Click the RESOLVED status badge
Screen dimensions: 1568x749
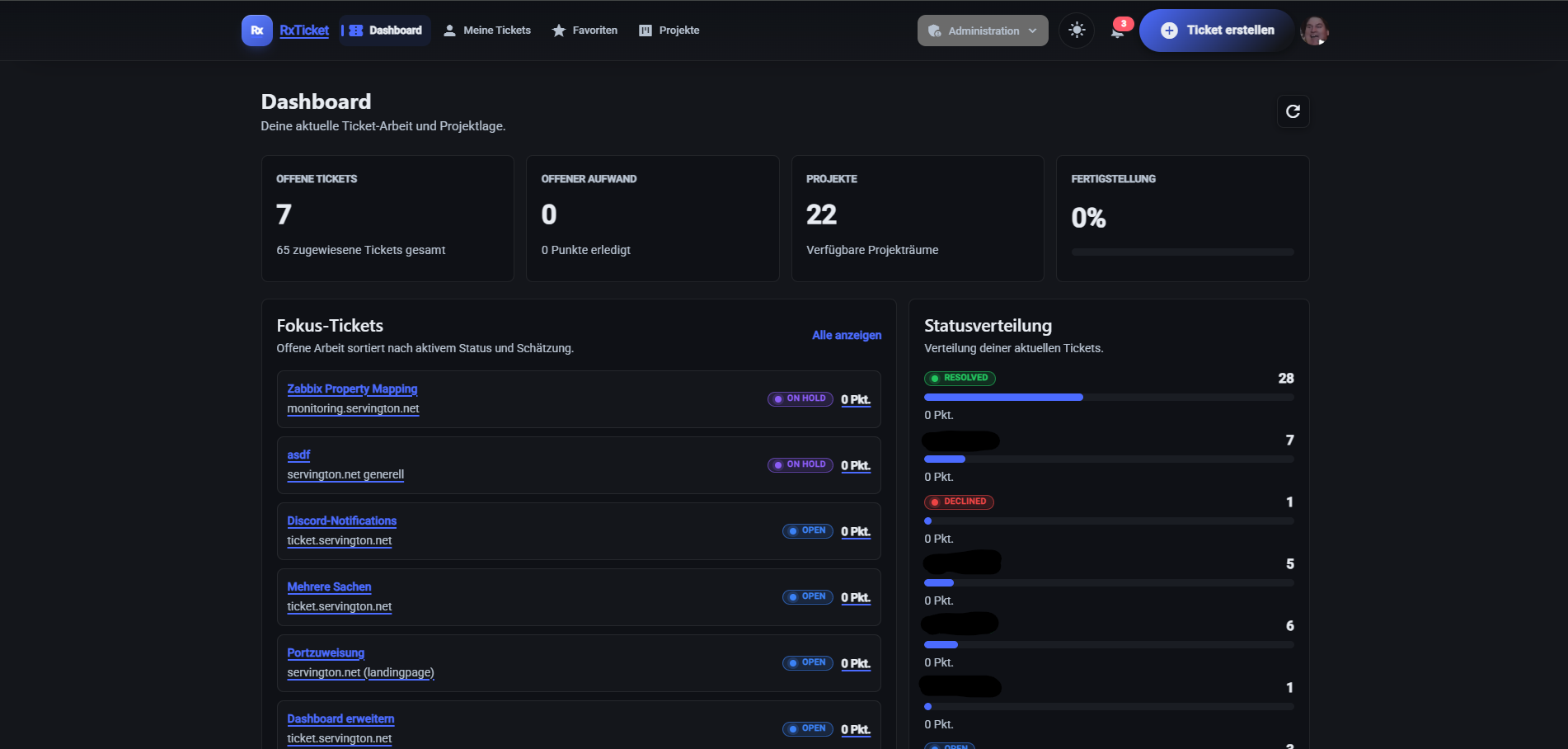pos(960,378)
